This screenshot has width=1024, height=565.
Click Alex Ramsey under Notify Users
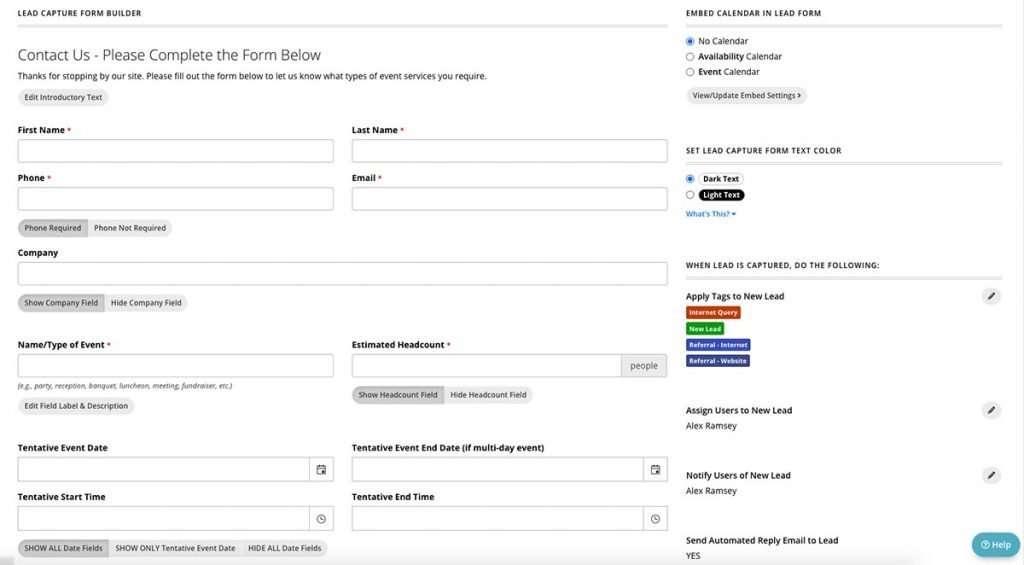pos(711,491)
